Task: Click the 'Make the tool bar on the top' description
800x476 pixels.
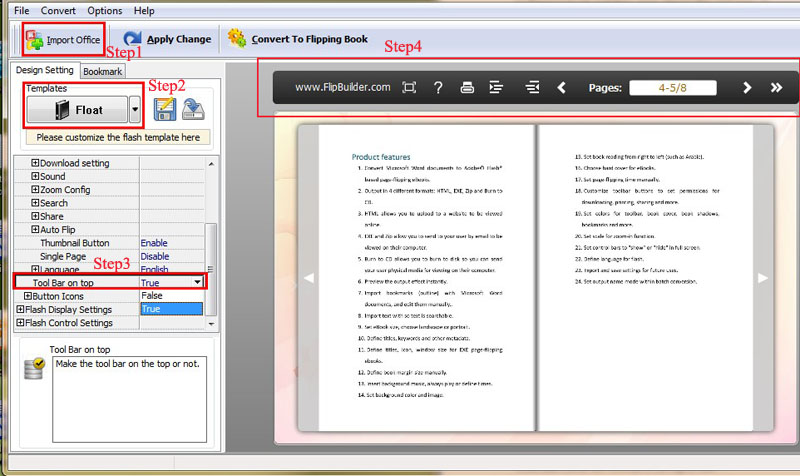Action: click(x=128, y=364)
